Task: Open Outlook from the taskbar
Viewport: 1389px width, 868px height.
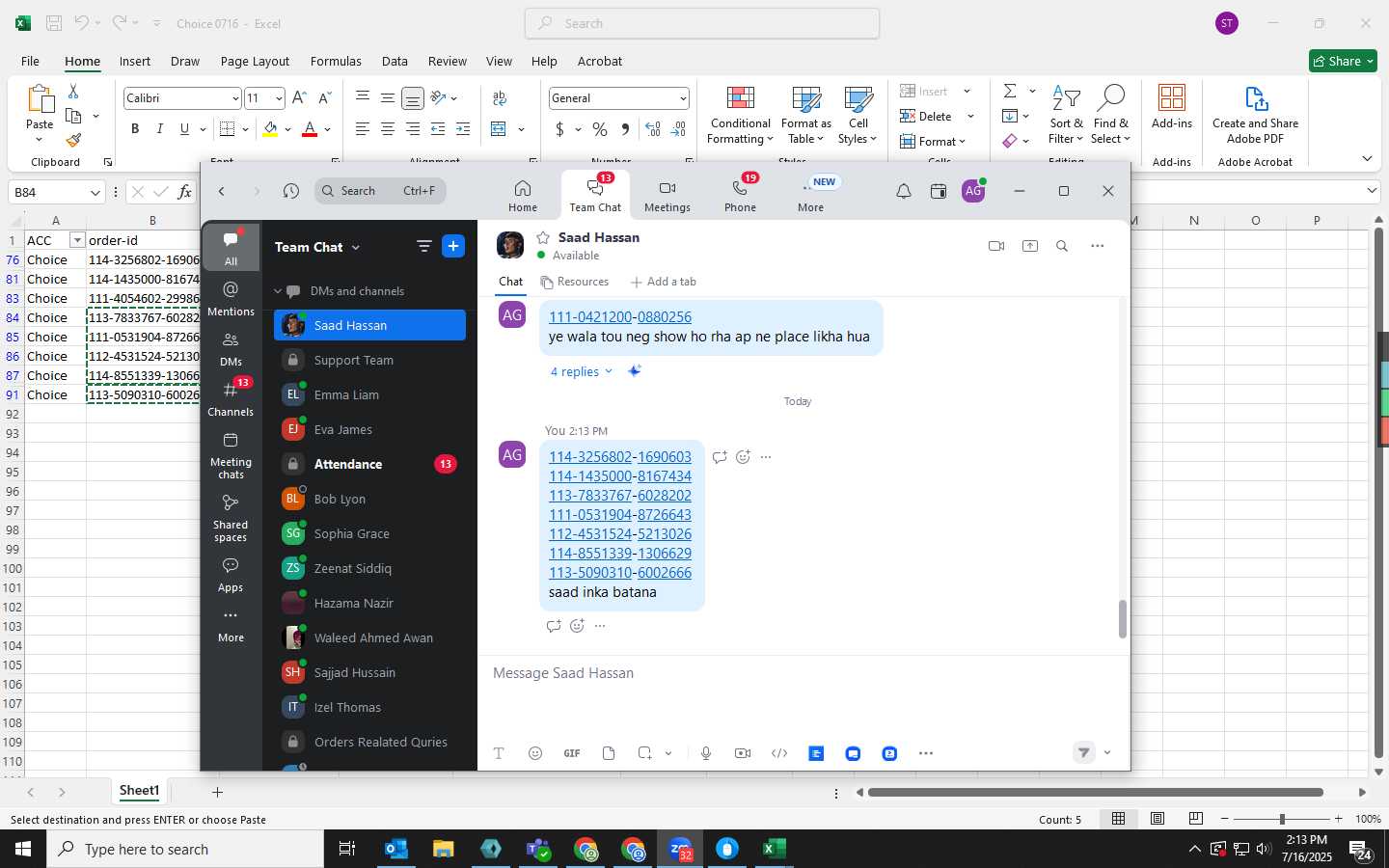Action: pyautogui.click(x=396, y=849)
